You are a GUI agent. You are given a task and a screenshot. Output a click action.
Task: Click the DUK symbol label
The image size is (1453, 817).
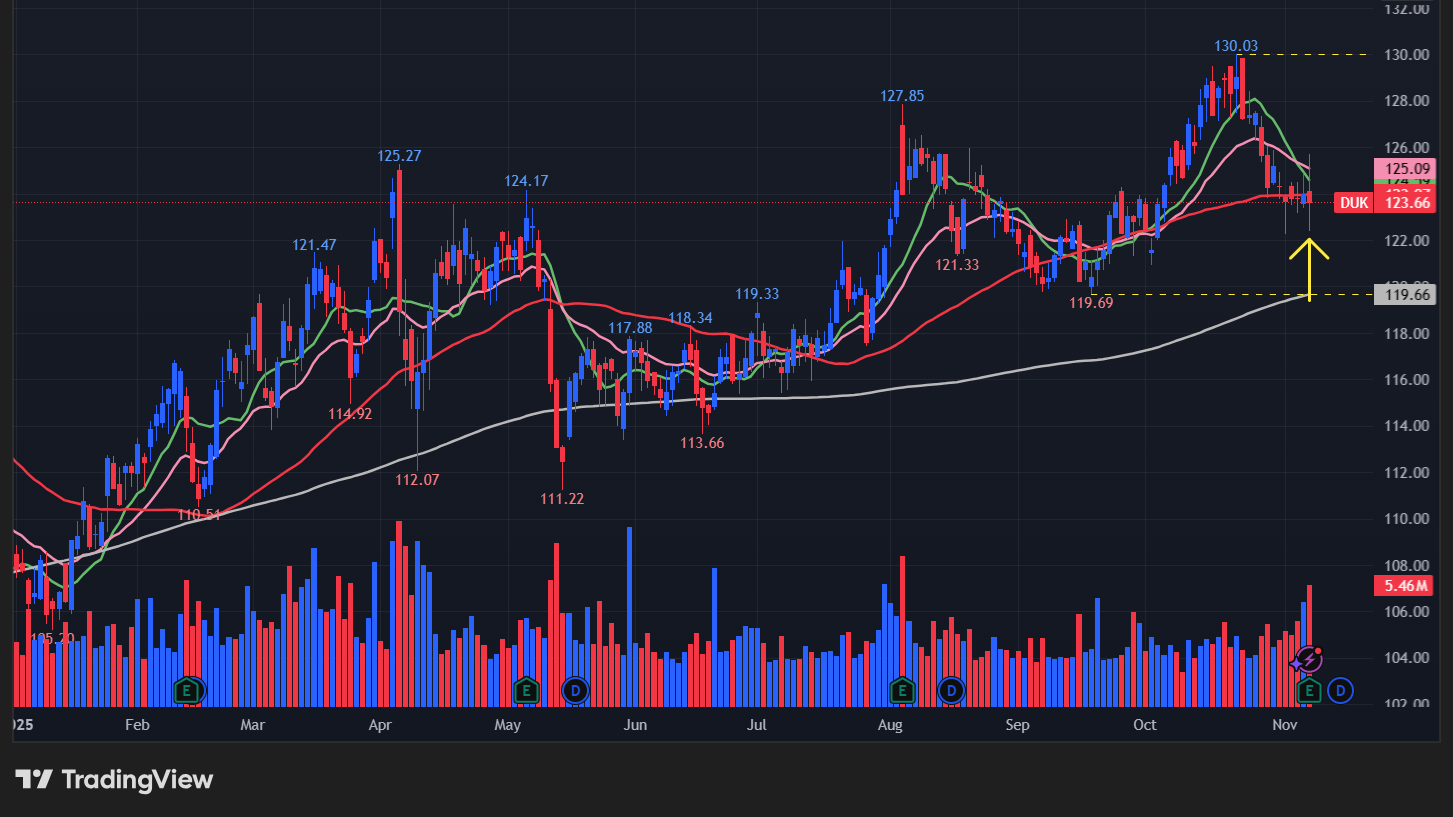(1353, 203)
